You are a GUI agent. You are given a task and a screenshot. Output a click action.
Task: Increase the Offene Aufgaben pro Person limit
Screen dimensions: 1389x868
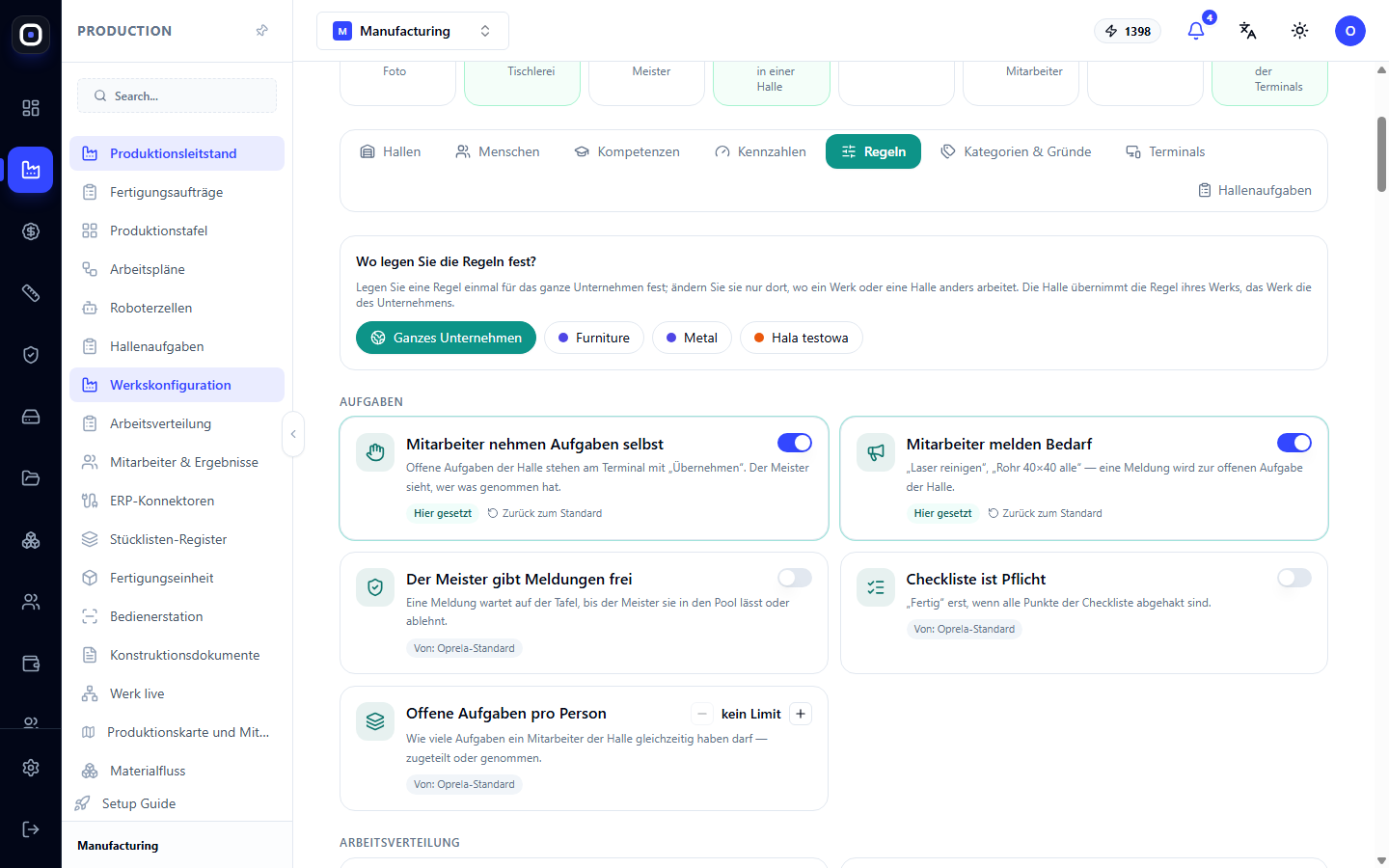click(x=801, y=714)
